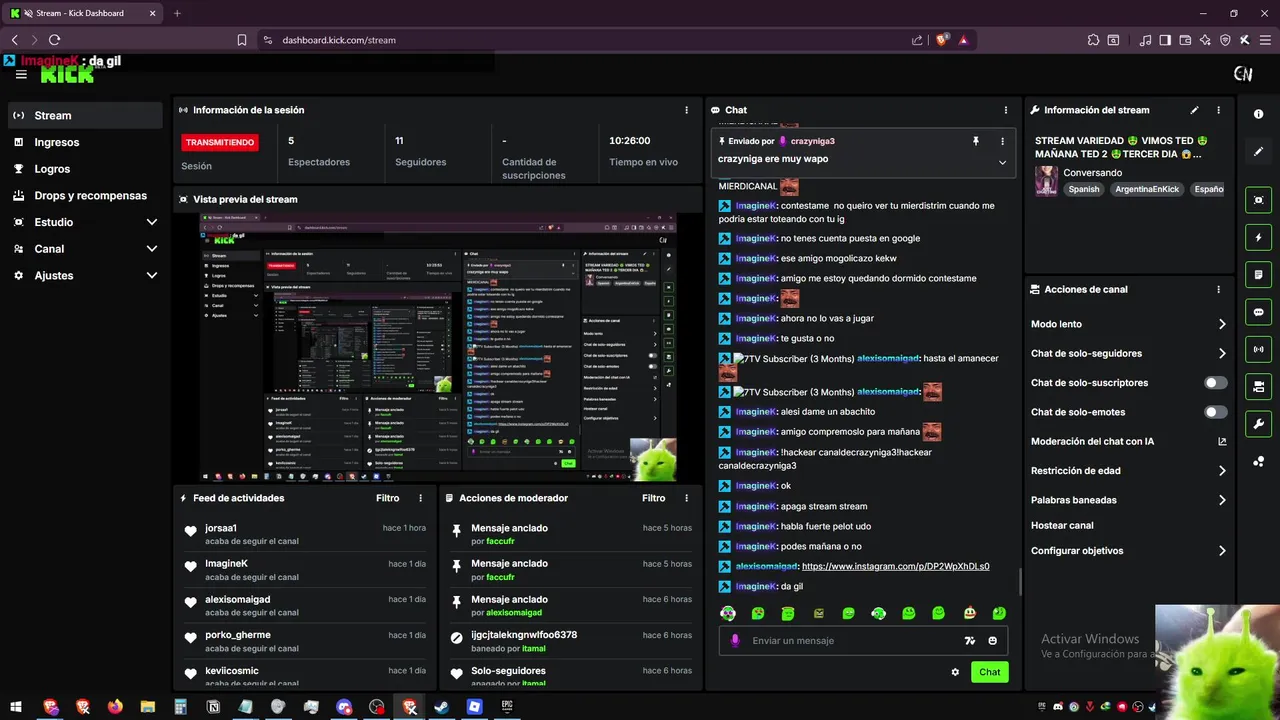
Task: Click the pin icon on the pinned message
Action: coord(976,142)
